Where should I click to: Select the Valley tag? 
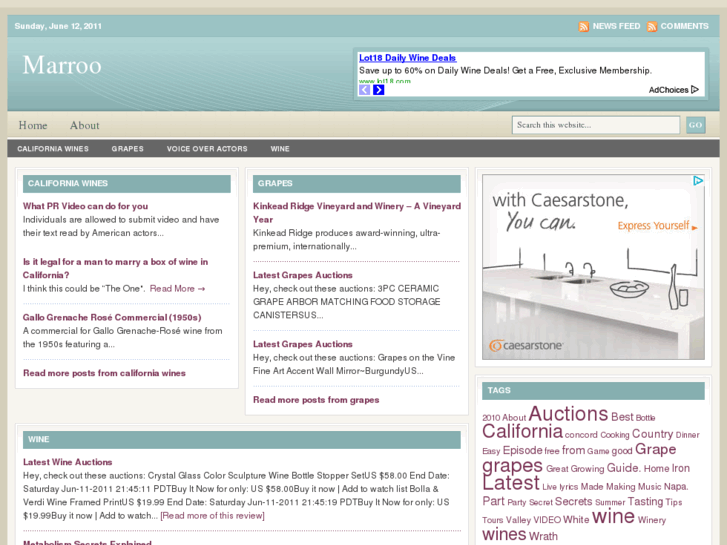[518, 520]
